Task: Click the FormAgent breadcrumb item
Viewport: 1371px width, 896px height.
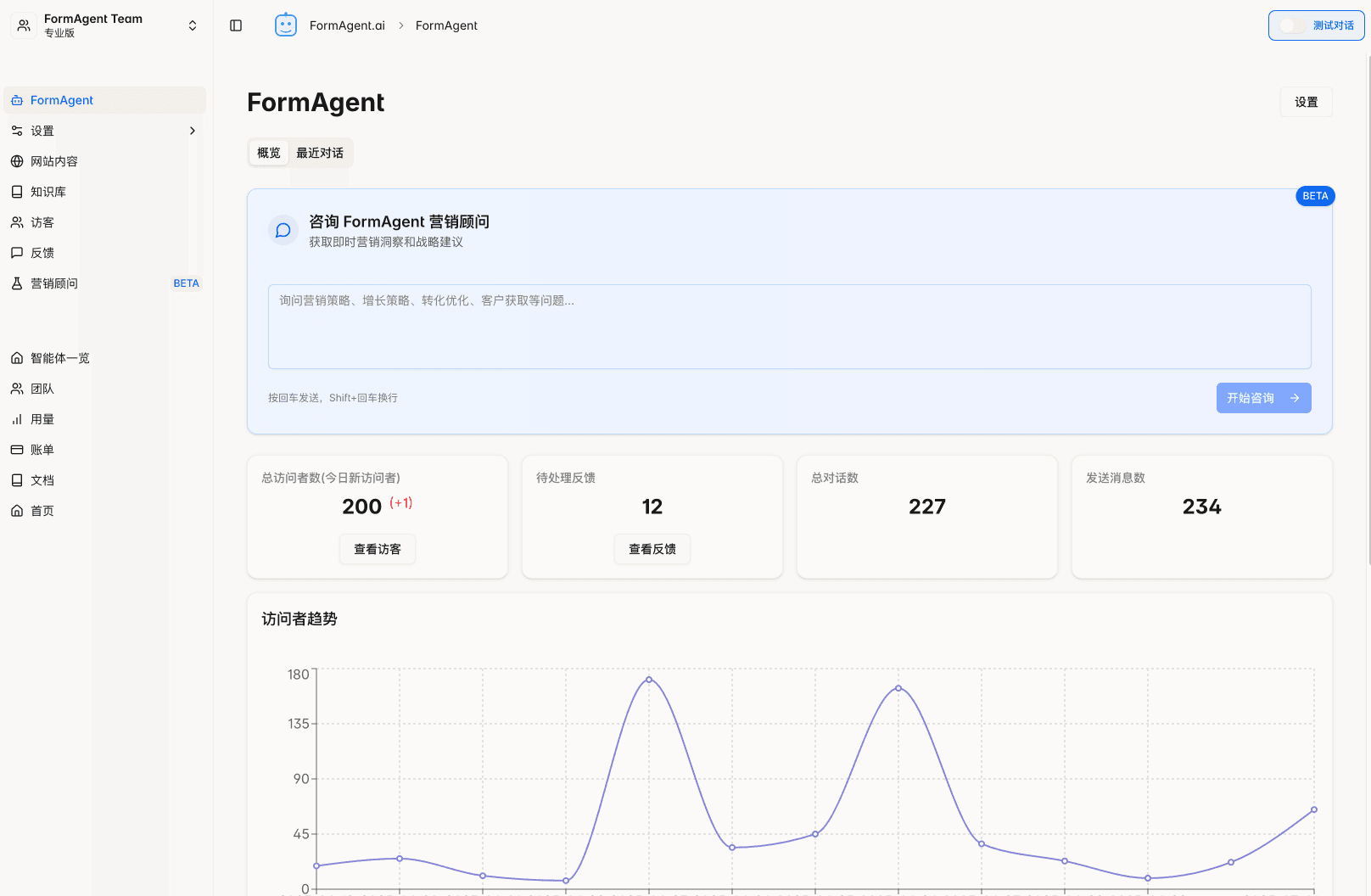Action: (446, 25)
